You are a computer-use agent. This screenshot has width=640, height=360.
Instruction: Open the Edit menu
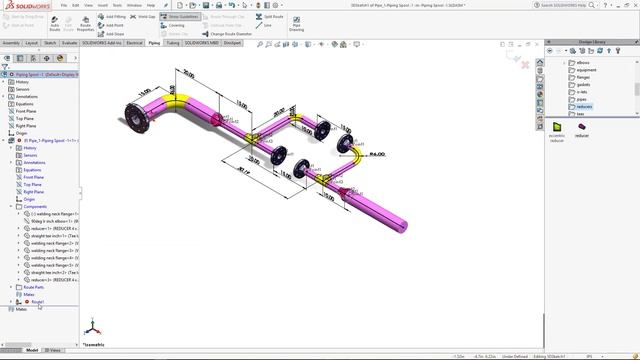coord(76,6)
